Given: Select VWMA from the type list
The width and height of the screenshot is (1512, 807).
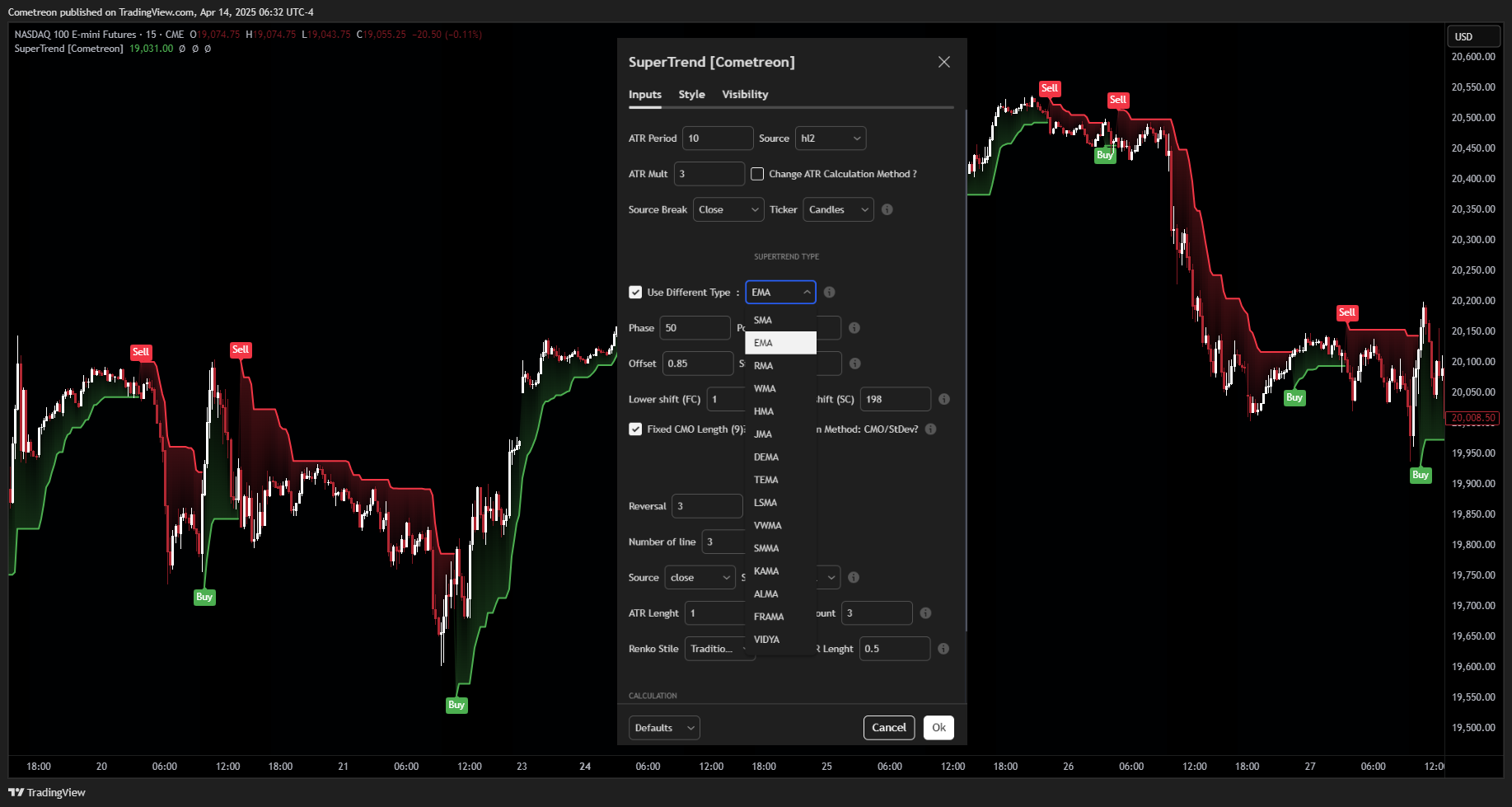Looking at the screenshot, I should 780,525.
